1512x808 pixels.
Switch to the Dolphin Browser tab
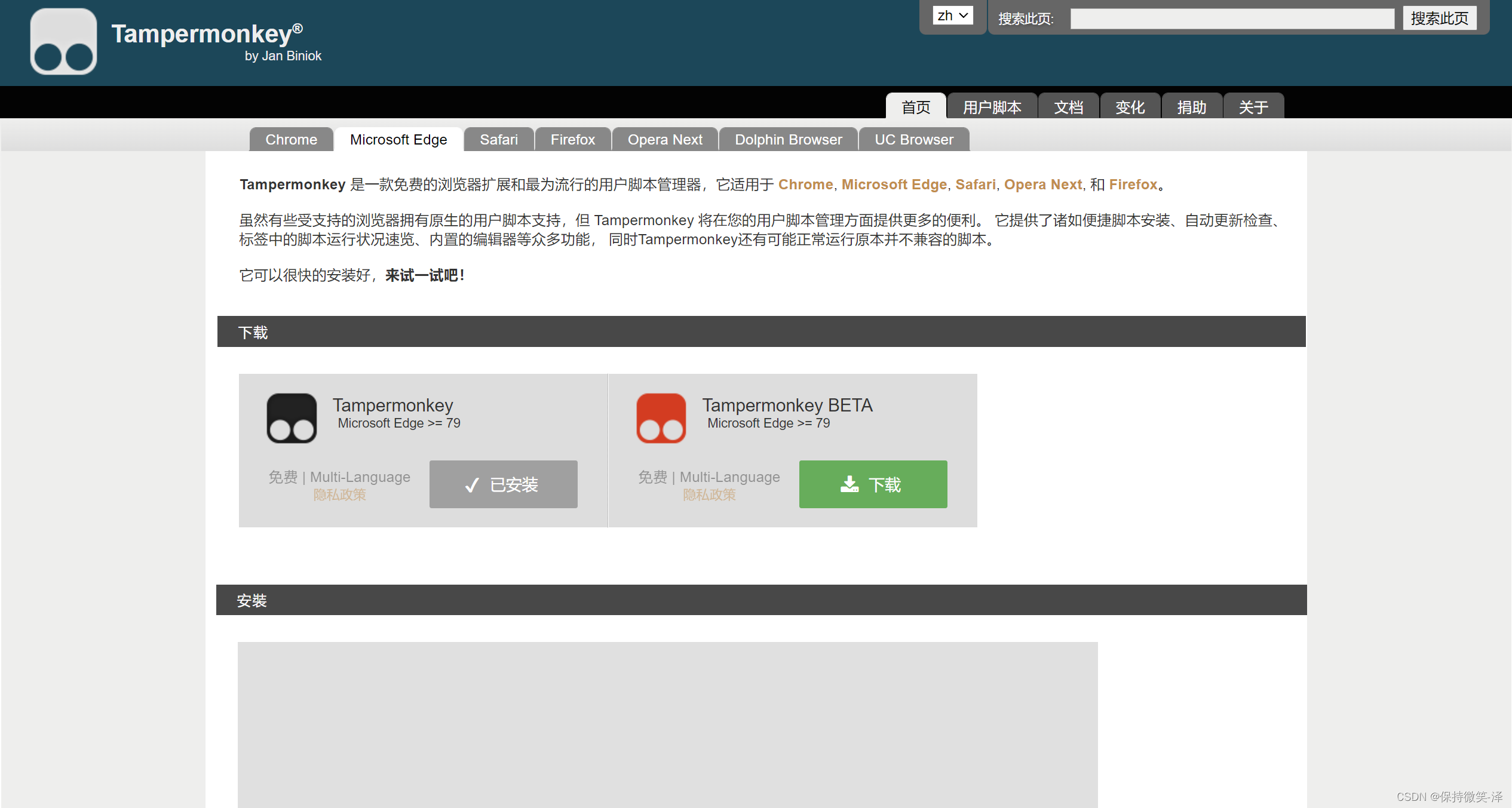789,140
